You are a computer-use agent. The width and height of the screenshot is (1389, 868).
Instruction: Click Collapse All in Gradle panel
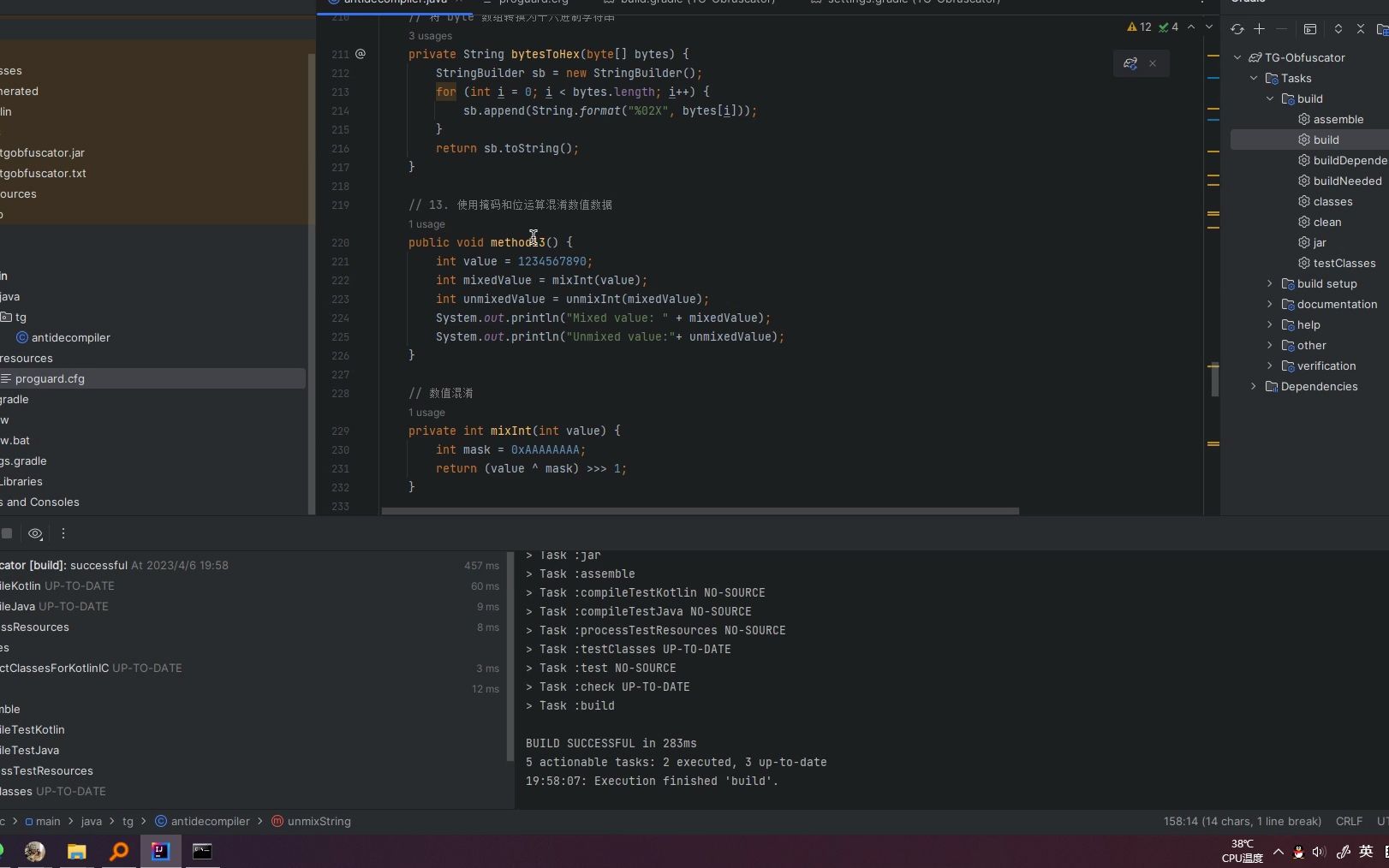1360,29
